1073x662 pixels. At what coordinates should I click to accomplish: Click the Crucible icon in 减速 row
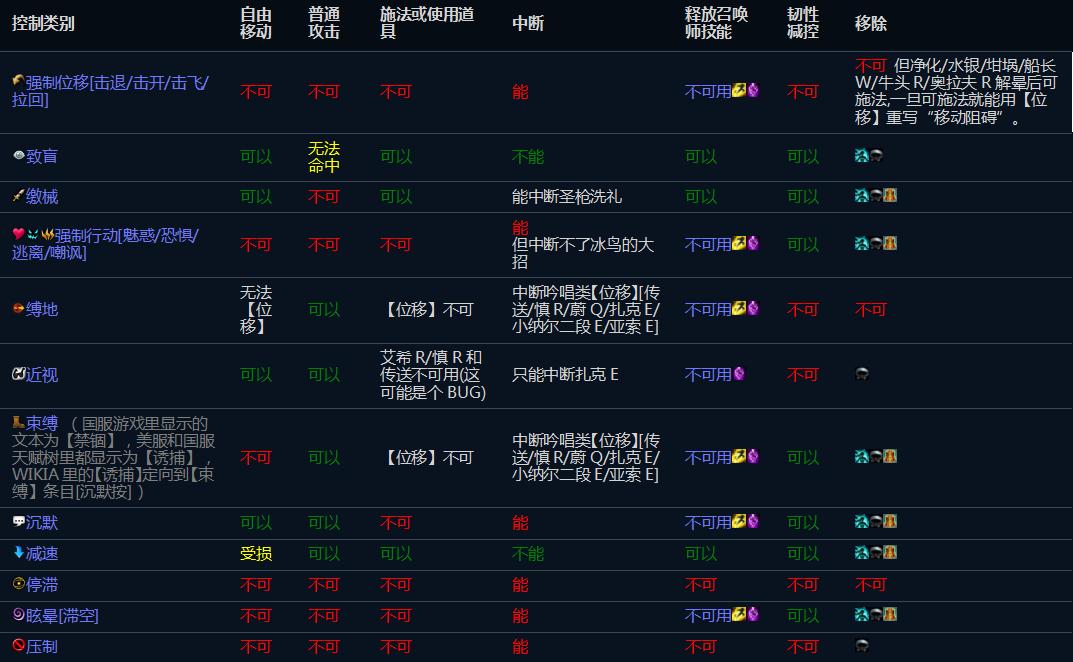pyautogui.click(x=890, y=552)
